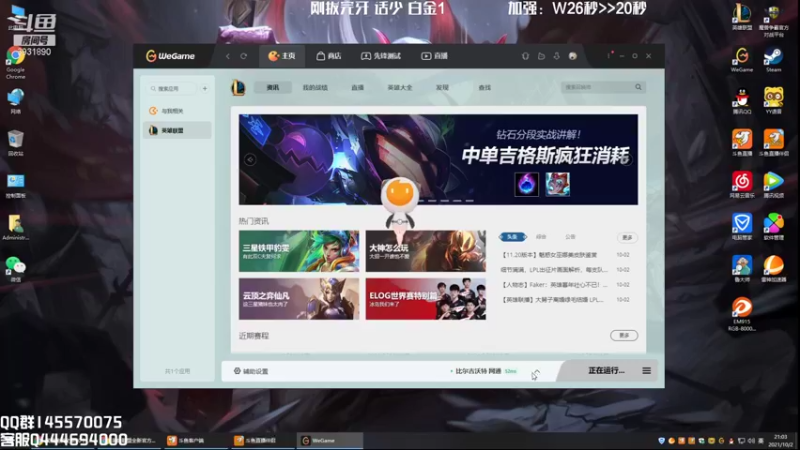800x450 pixels.
Task: Open the 网易云音乐 desktop shortcut
Action: (742, 185)
